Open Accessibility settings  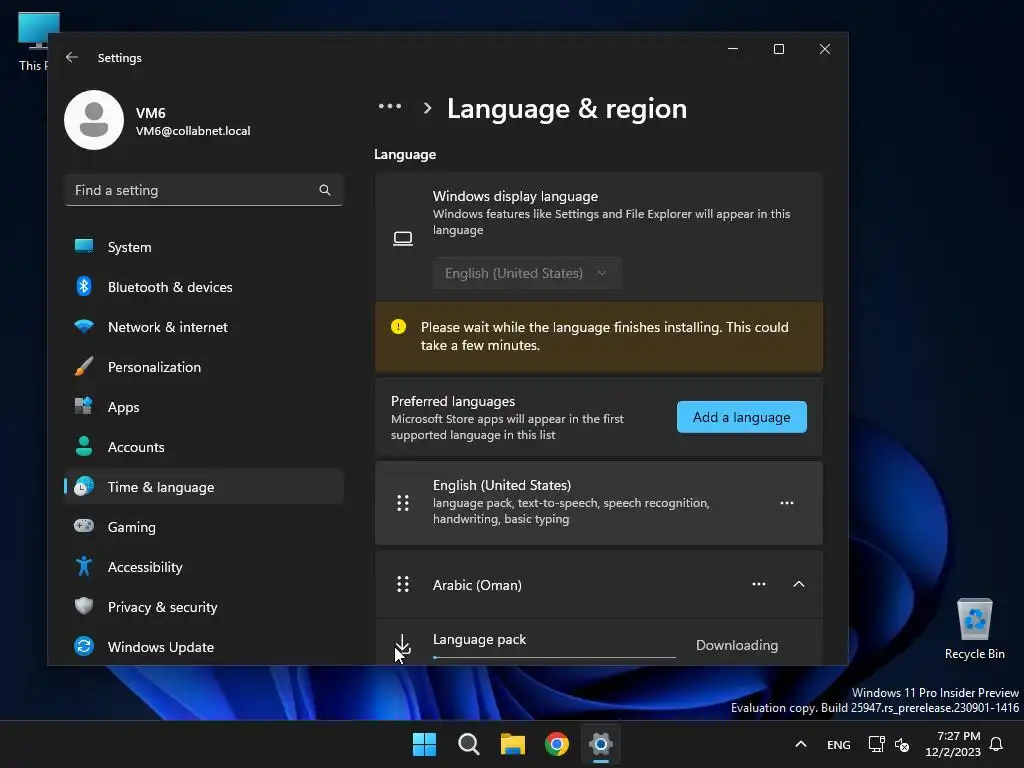pyautogui.click(x=204, y=567)
